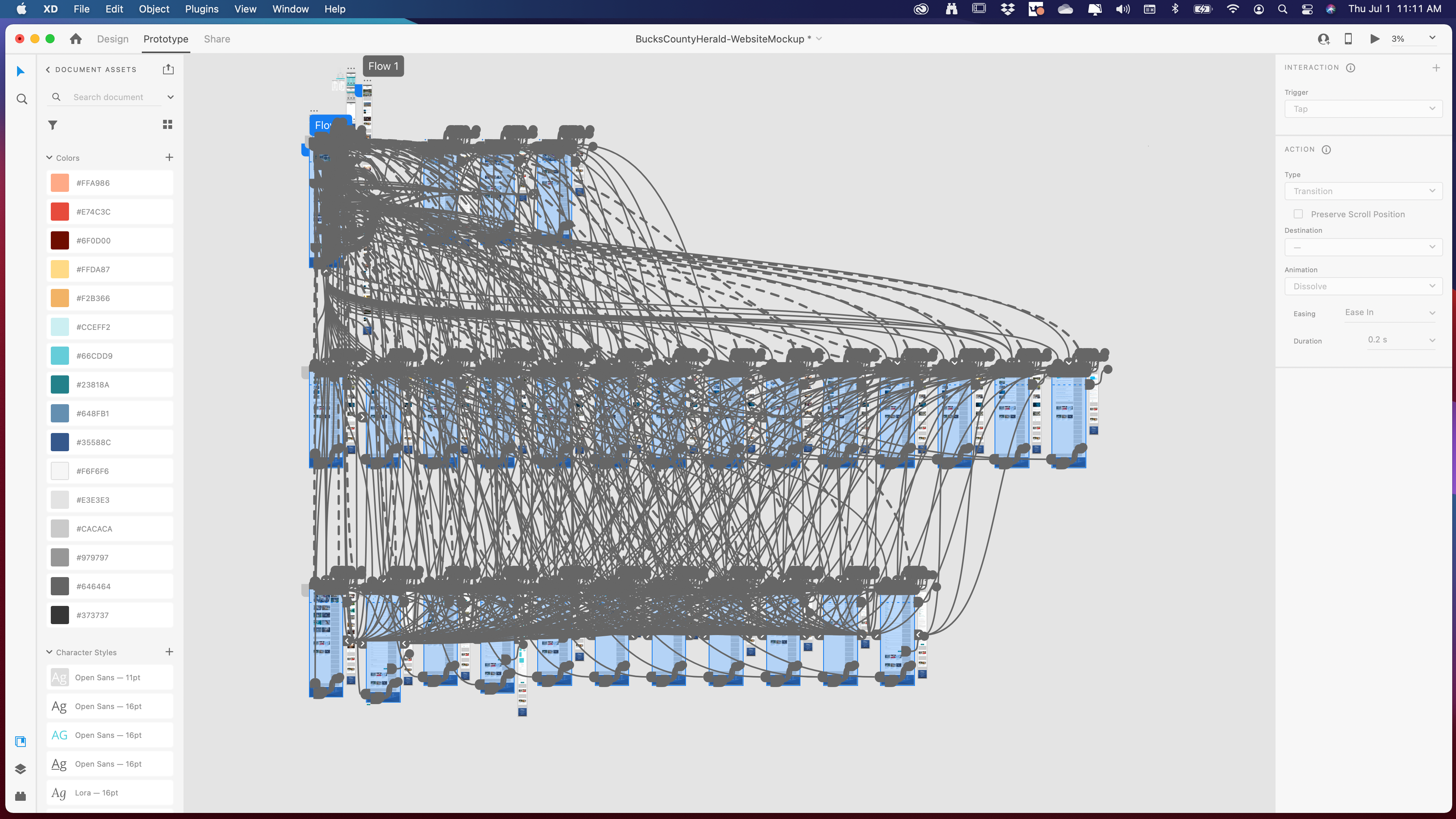Open the Trigger dropdown

[x=1363, y=108]
